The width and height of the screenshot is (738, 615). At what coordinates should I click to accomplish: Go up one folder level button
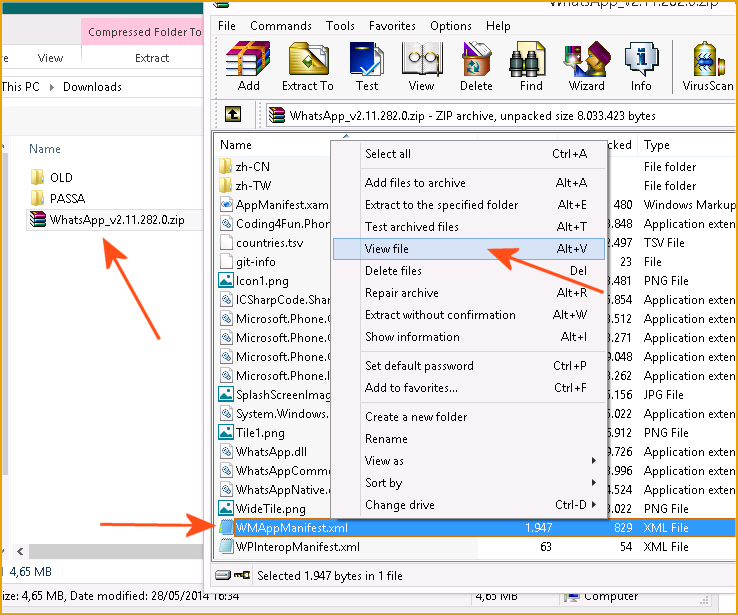[x=233, y=114]
